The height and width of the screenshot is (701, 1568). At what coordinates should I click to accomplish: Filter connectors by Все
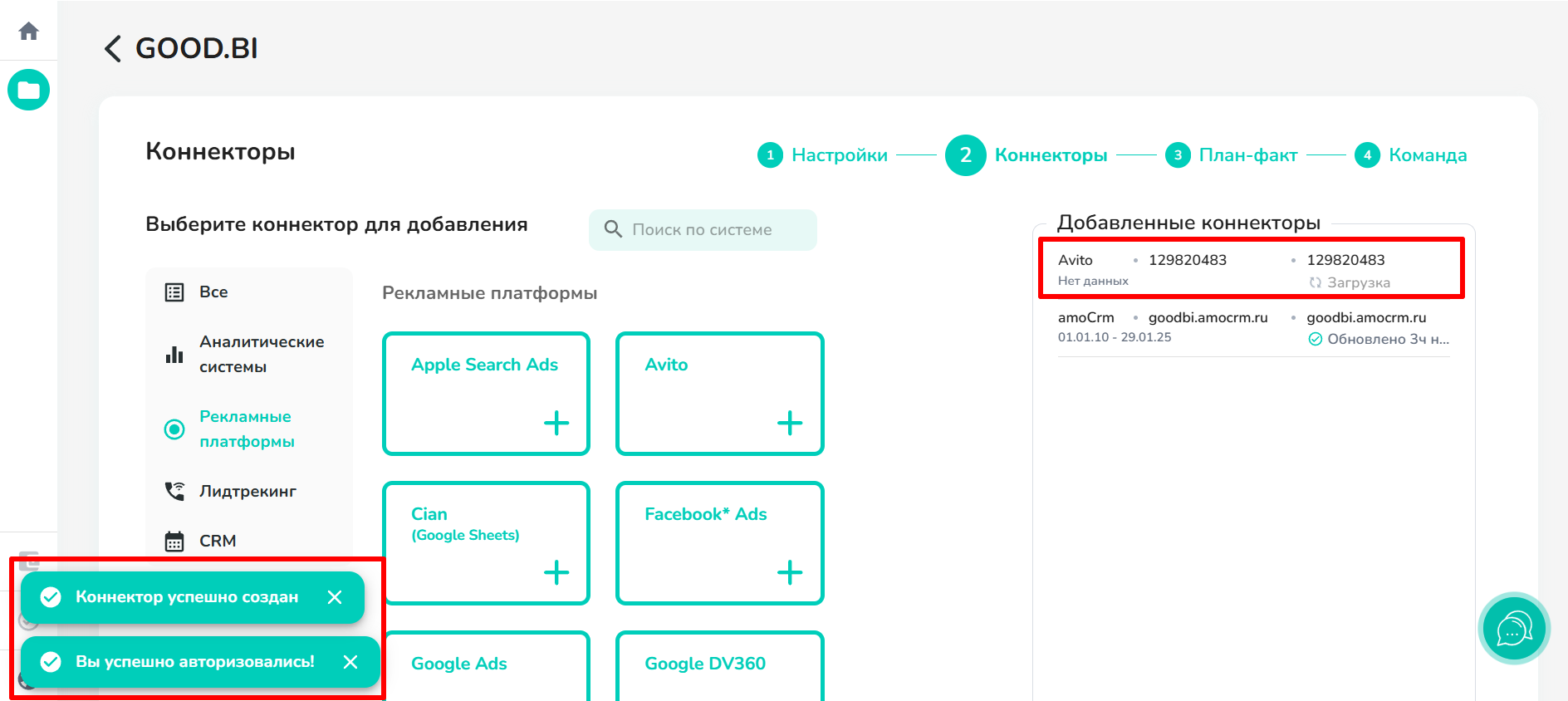click(213, 292)
